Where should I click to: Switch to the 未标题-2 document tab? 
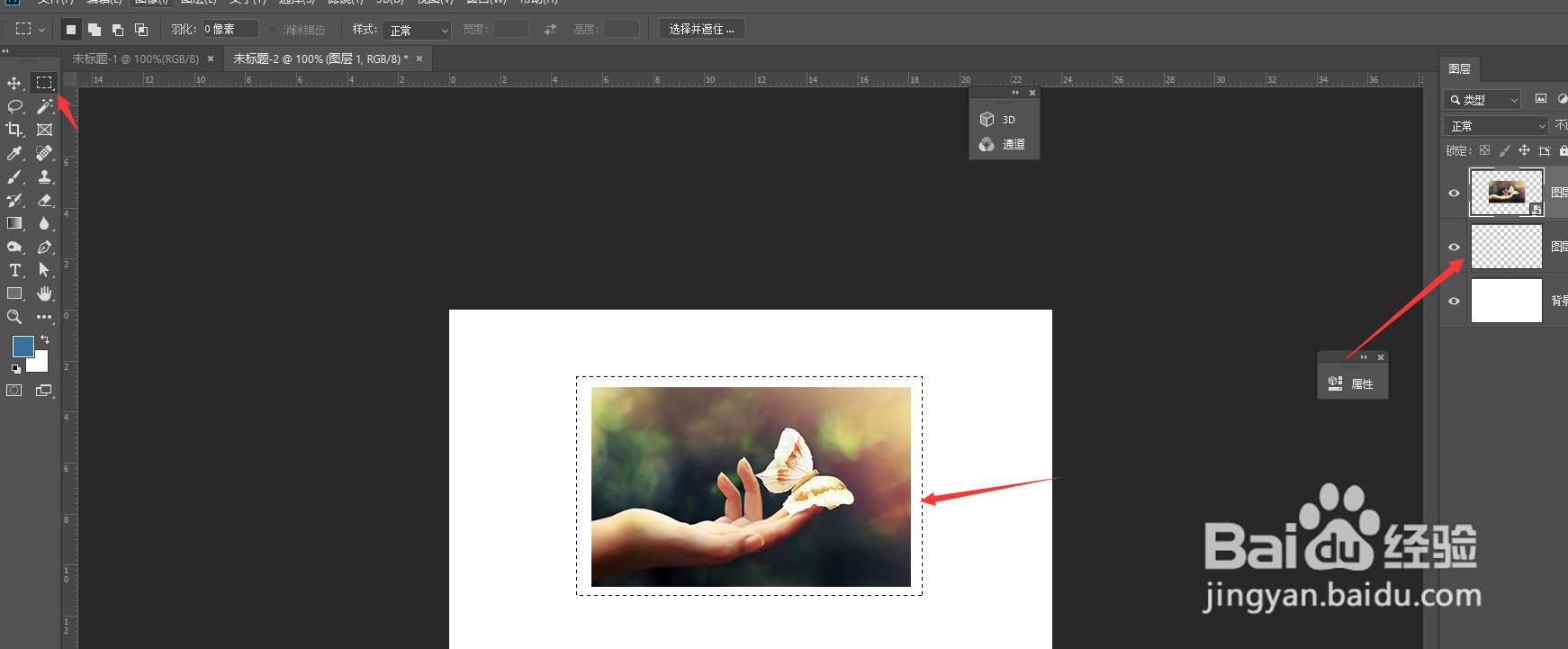(x=320, y=59)
